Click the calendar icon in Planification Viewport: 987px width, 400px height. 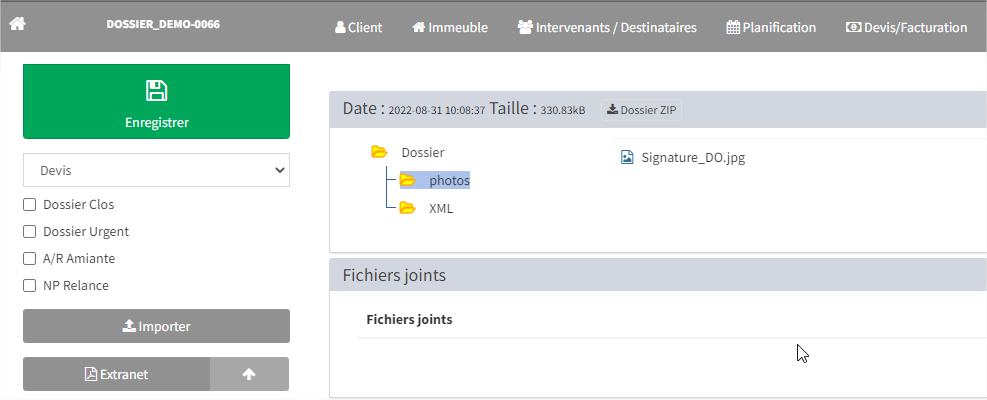[733, 27]
